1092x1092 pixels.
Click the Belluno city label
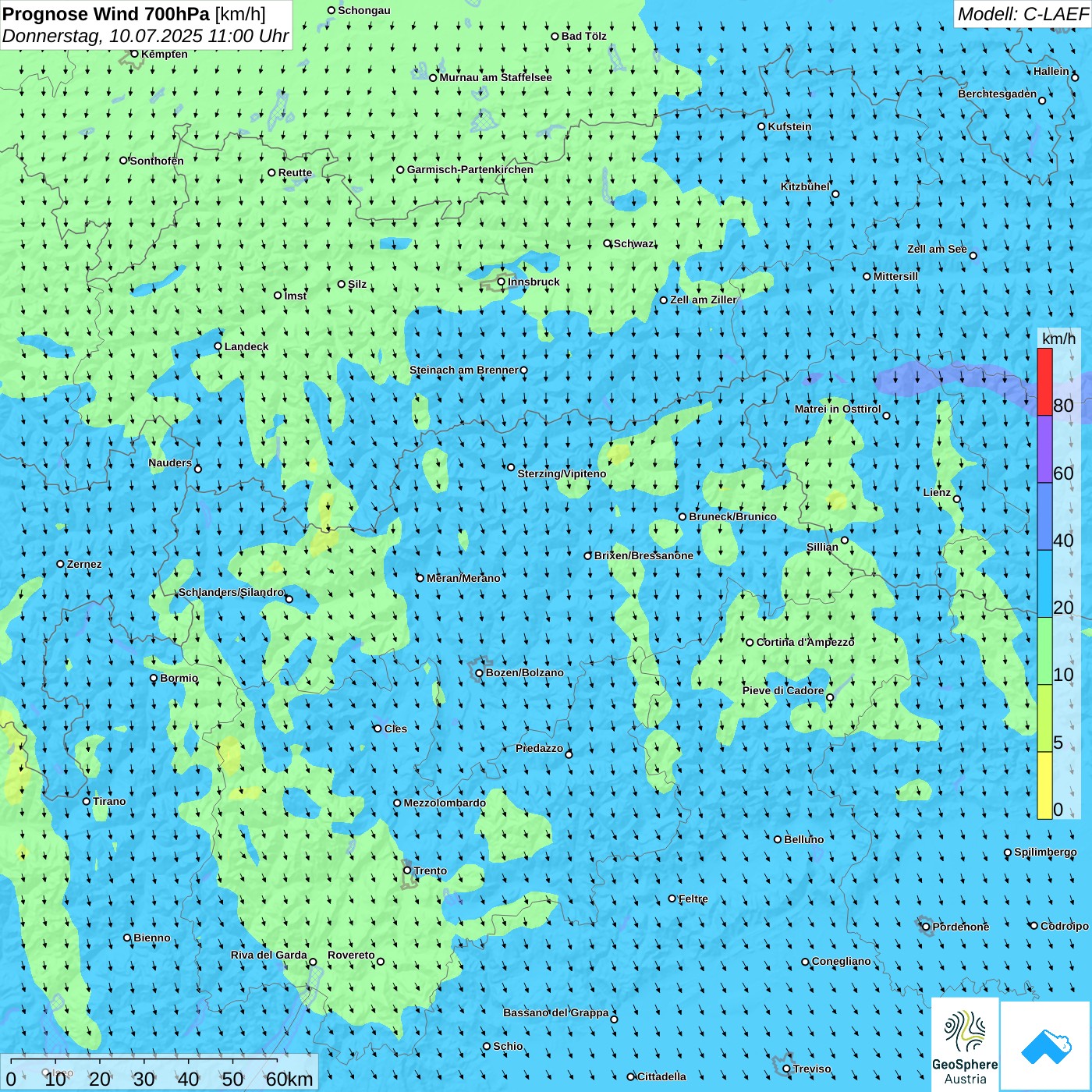803,839
